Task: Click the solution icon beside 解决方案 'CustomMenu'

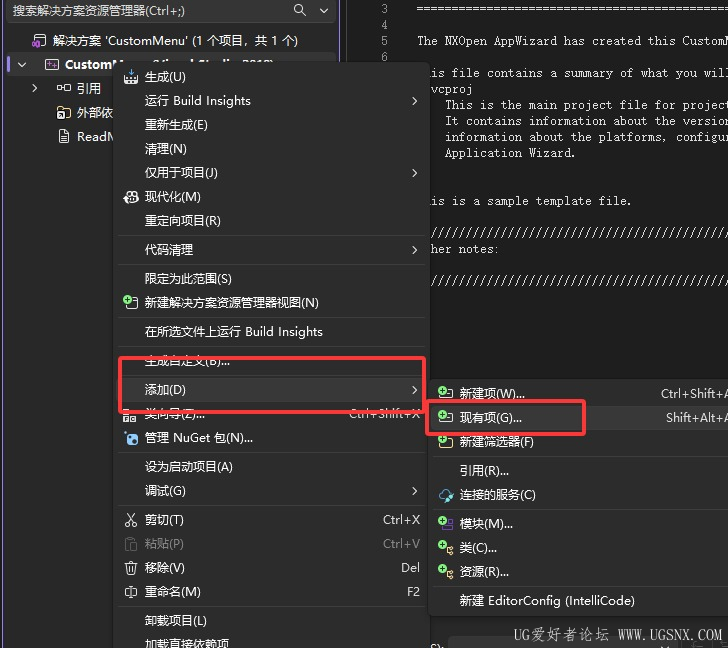Action: coord(39,41)
